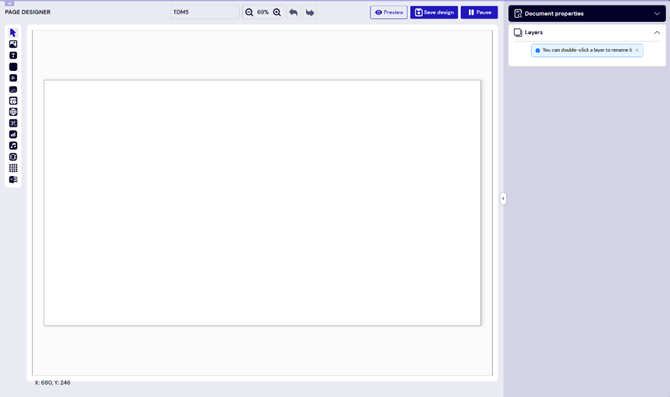The width and height of the screenshot is (670, 397).
Task: Undo the last action
Action: 293,12
